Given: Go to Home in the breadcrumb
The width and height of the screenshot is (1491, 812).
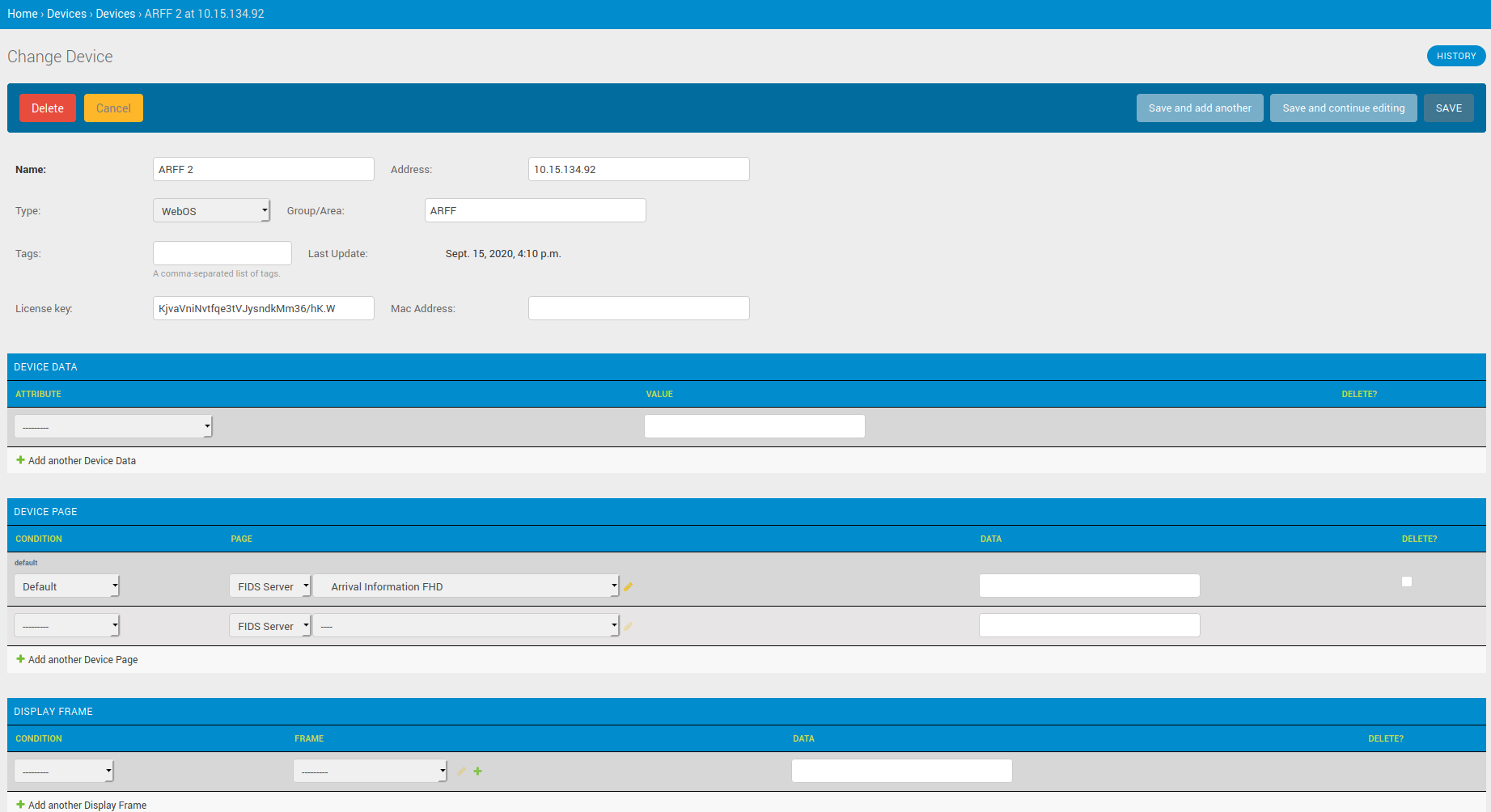Looking at the screenshot, I should (22, 14).
